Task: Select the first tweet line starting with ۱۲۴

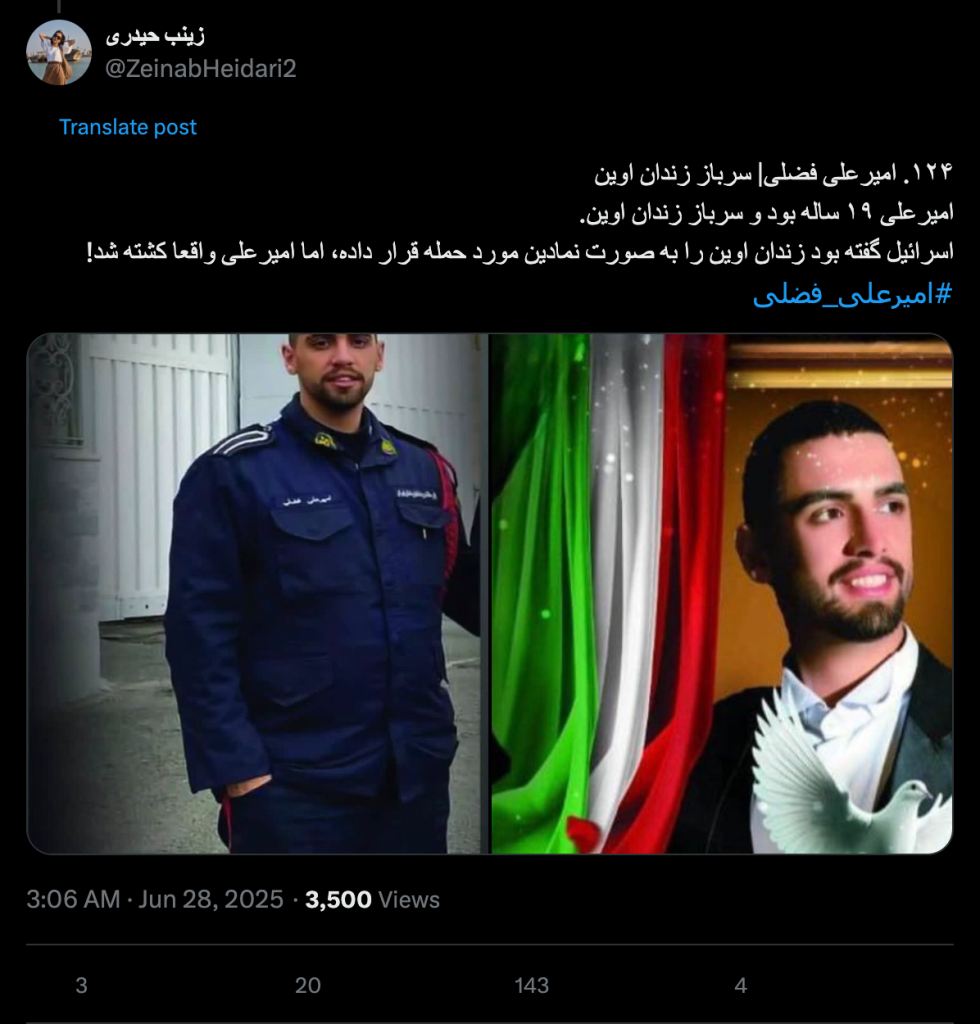Action: [774, 174]
